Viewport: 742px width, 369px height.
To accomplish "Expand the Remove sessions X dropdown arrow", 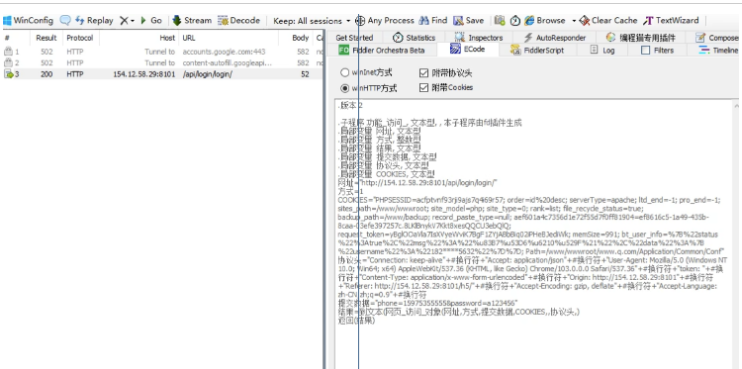I will coord(132,21).
